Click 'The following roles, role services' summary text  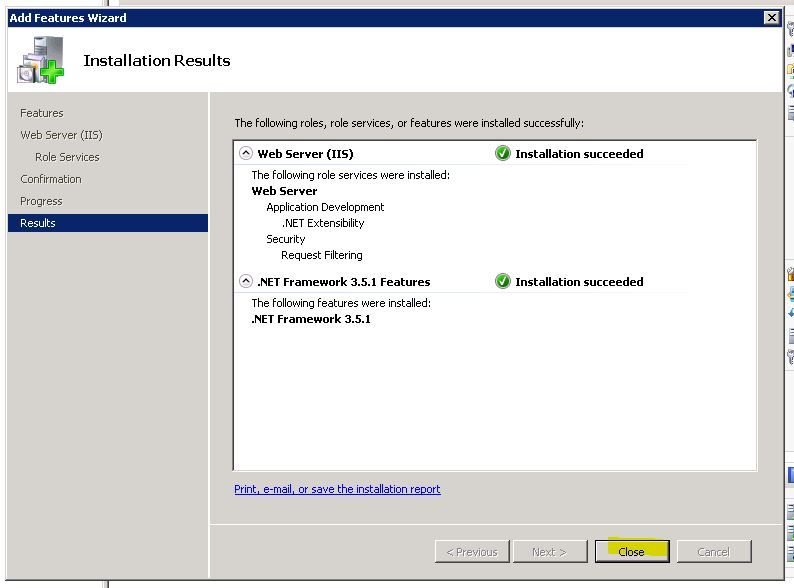coord(409,123)
